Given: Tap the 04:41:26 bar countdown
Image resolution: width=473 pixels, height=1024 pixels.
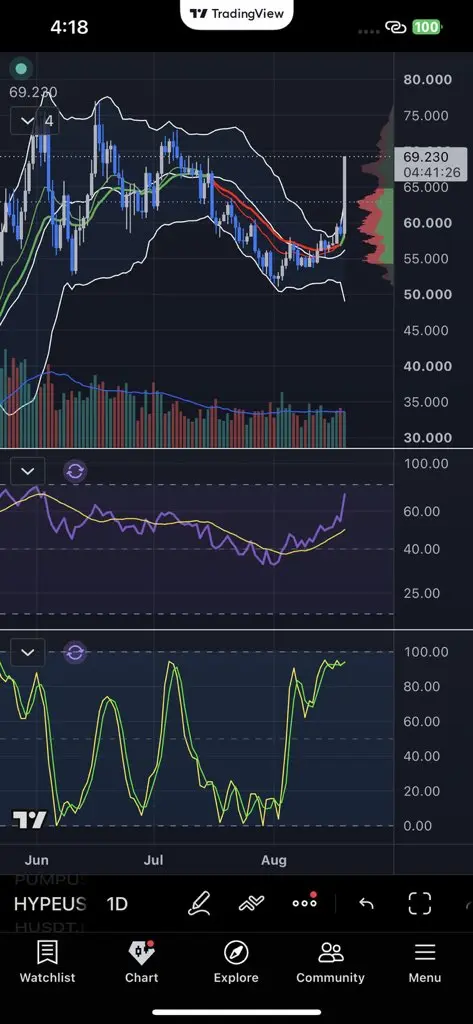Looking at the screenshot, I should click(431, 172).
